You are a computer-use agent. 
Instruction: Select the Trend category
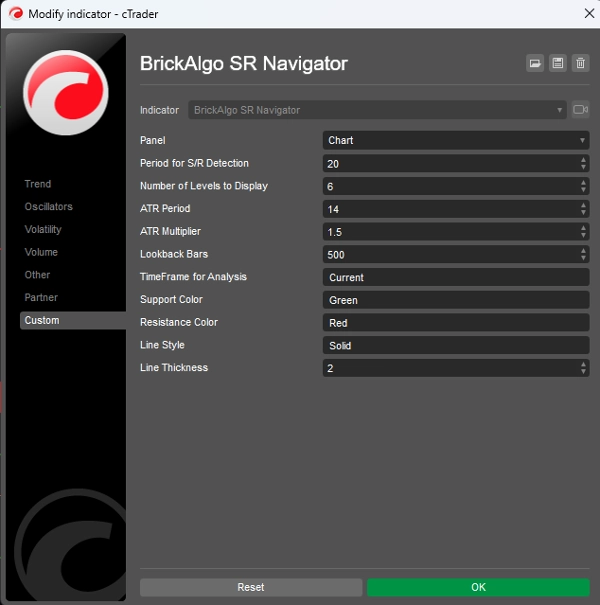(x=38, y=184)
